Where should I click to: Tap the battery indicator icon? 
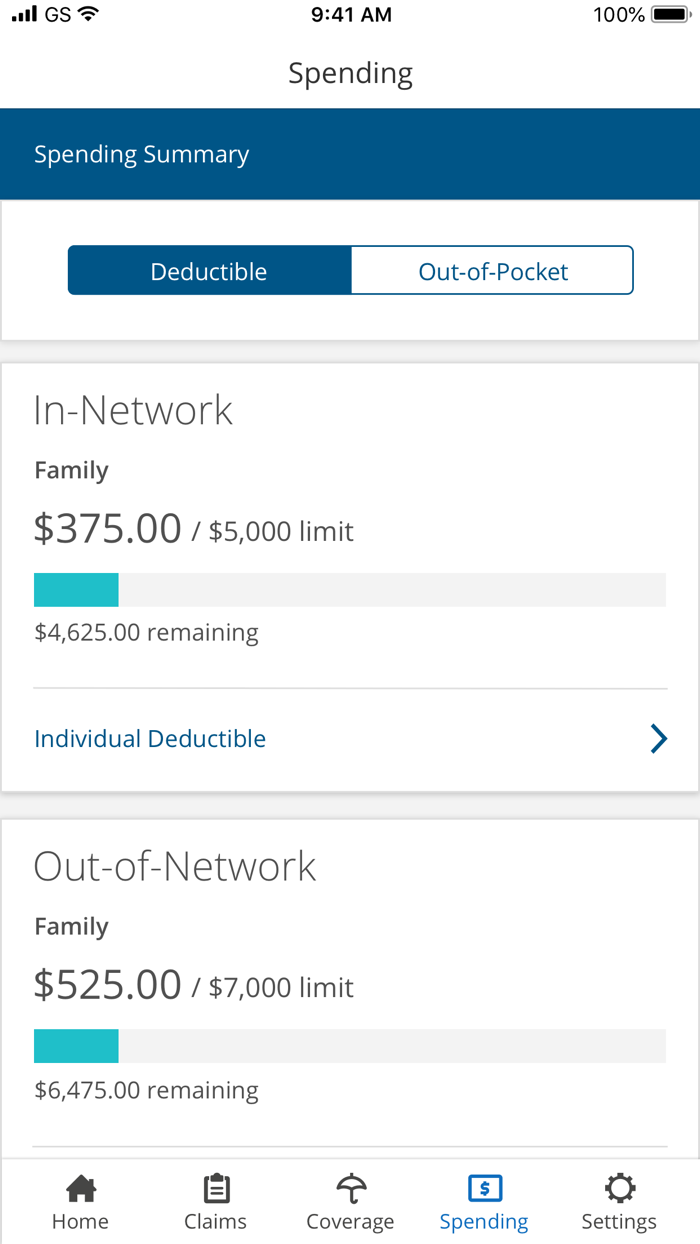click(x=666, y=14)
